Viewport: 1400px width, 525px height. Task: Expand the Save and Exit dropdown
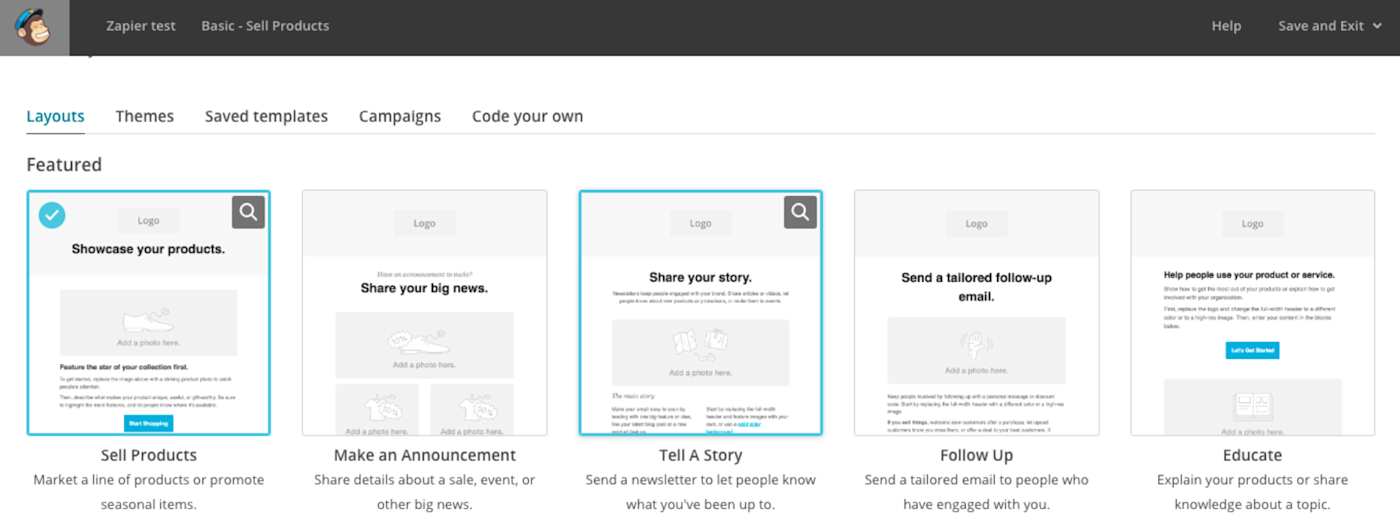coord(1330,26)
